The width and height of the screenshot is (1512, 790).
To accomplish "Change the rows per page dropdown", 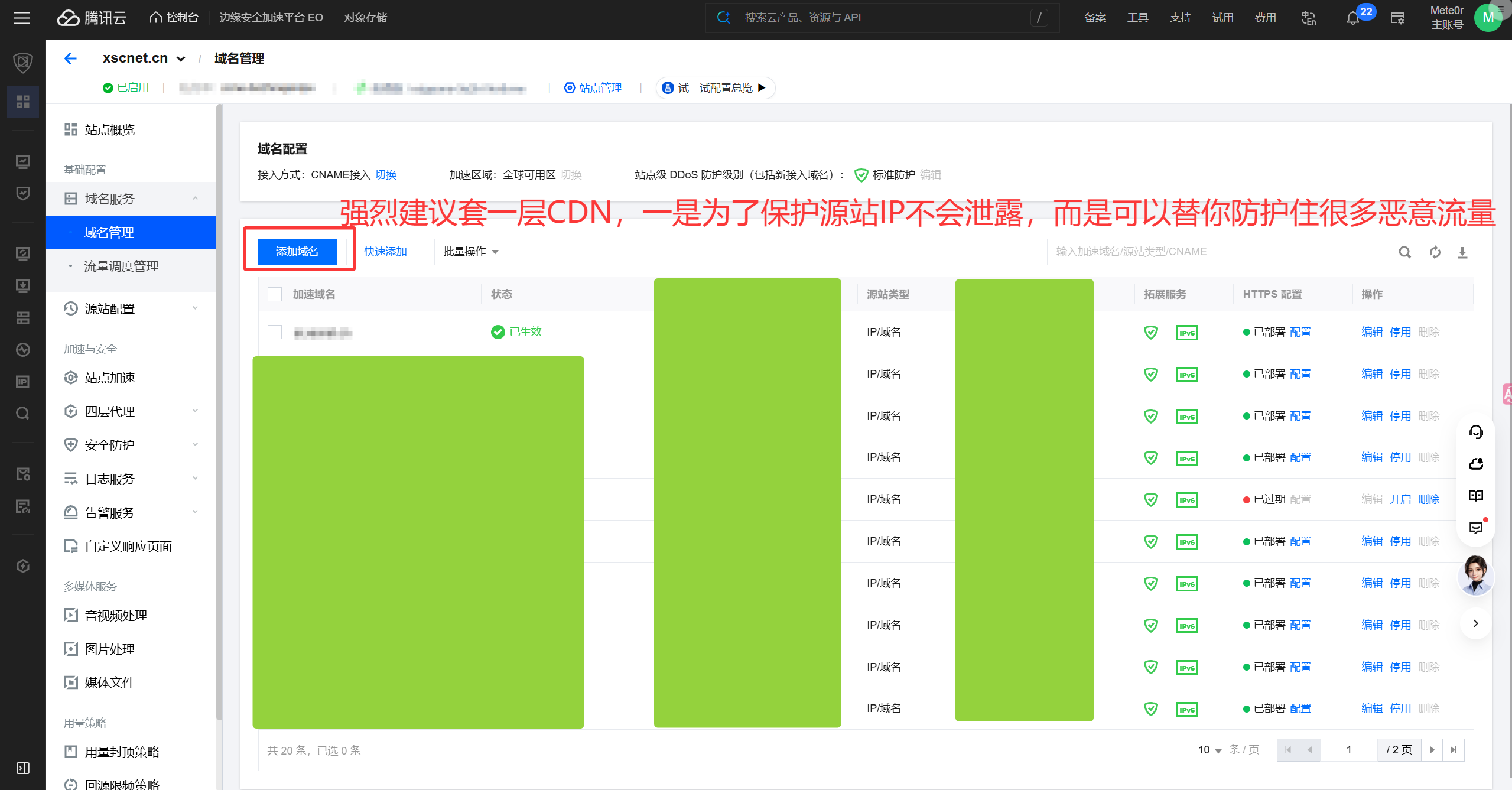I will pos(1210,750).
